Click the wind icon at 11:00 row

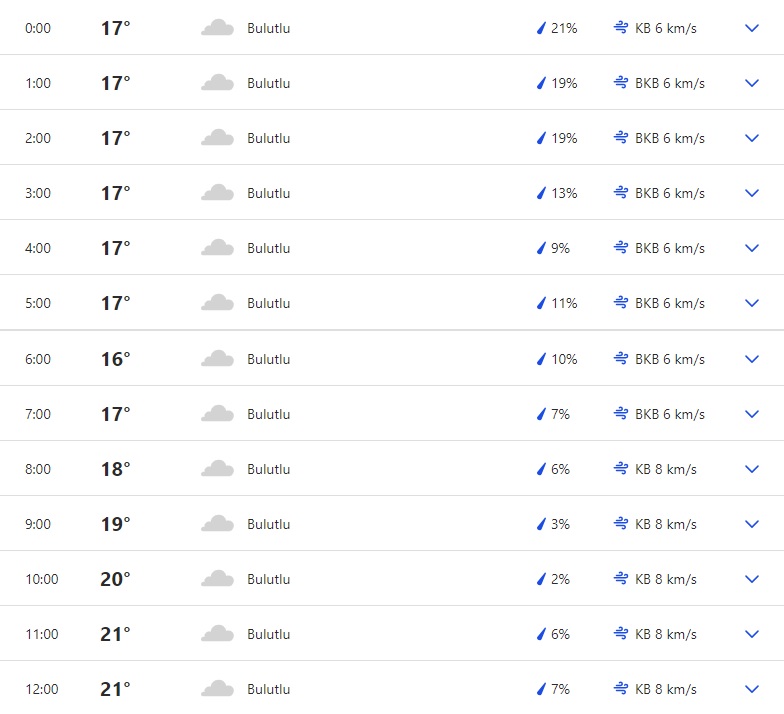click(x=621, y=634)
